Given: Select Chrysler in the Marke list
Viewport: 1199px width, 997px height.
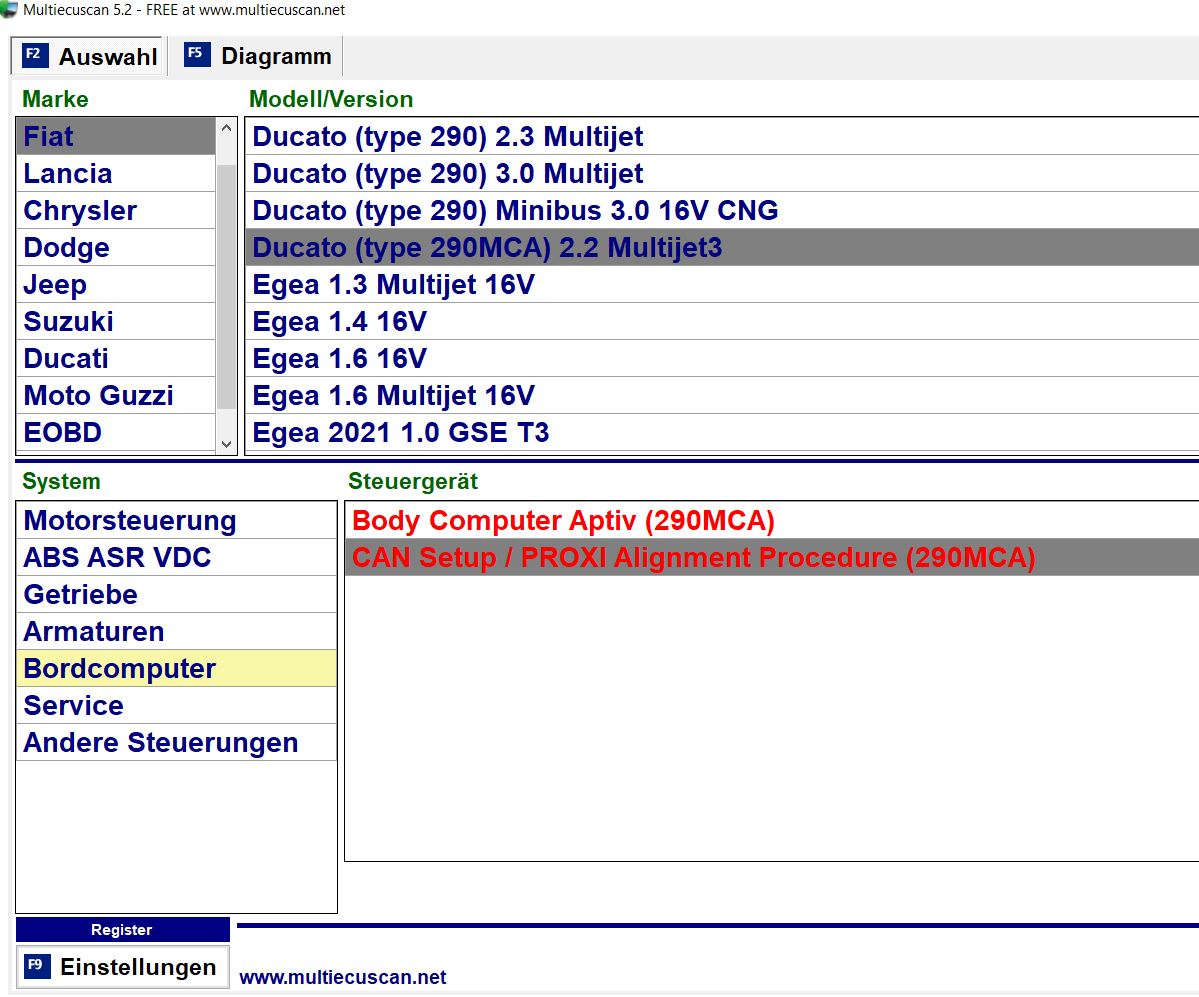Looking at the screenshot, I should click(x=116, y=210).
